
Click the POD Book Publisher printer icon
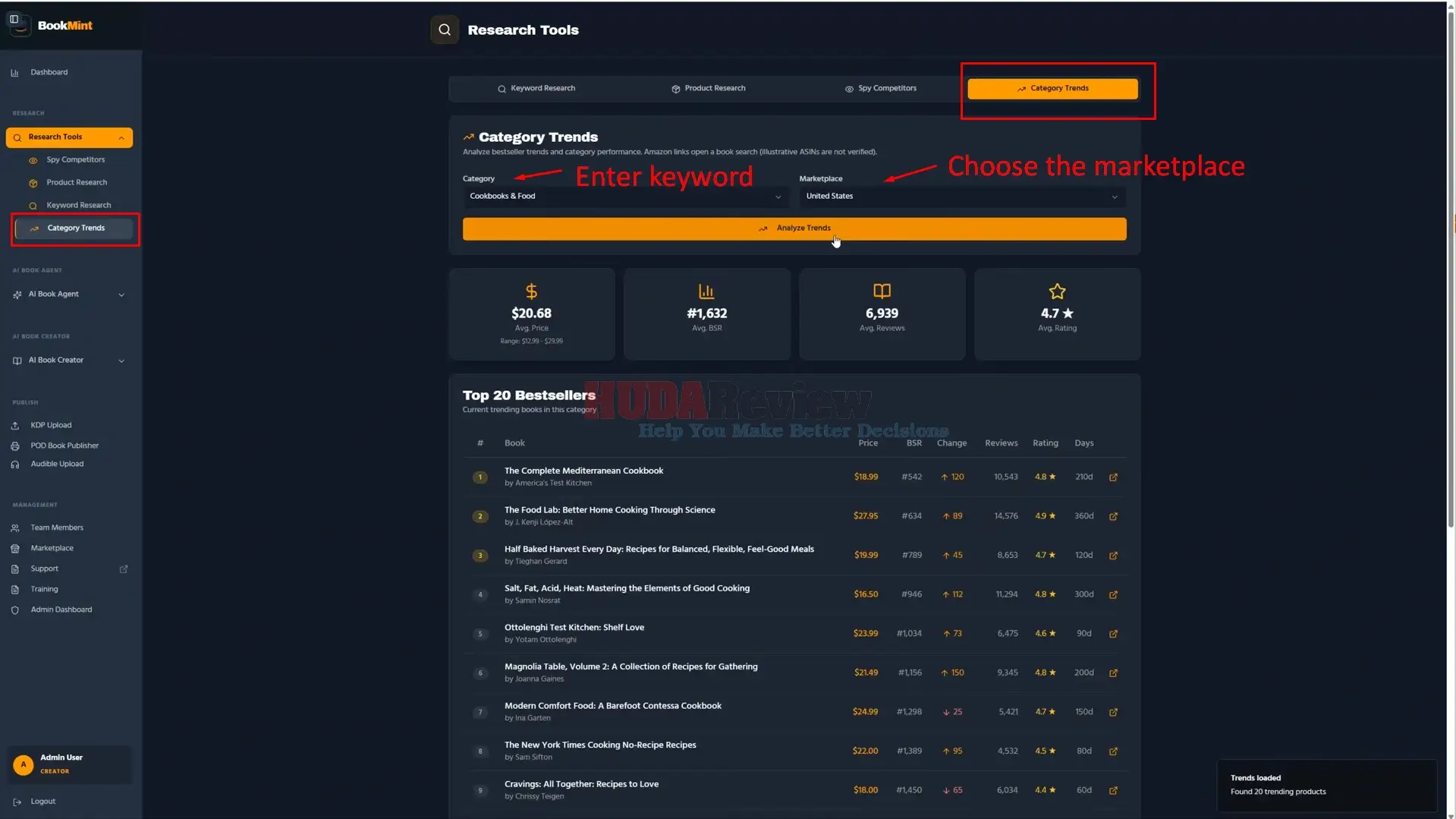[x=14, y=446]
